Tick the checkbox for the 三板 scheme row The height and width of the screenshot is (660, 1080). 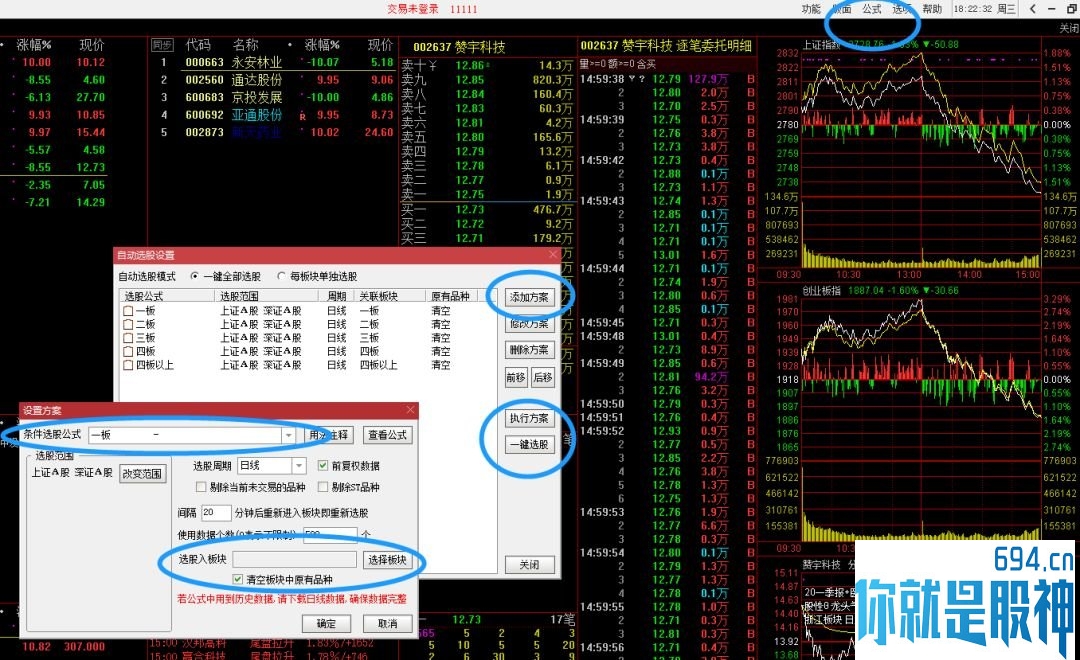[x=128, y=338]
